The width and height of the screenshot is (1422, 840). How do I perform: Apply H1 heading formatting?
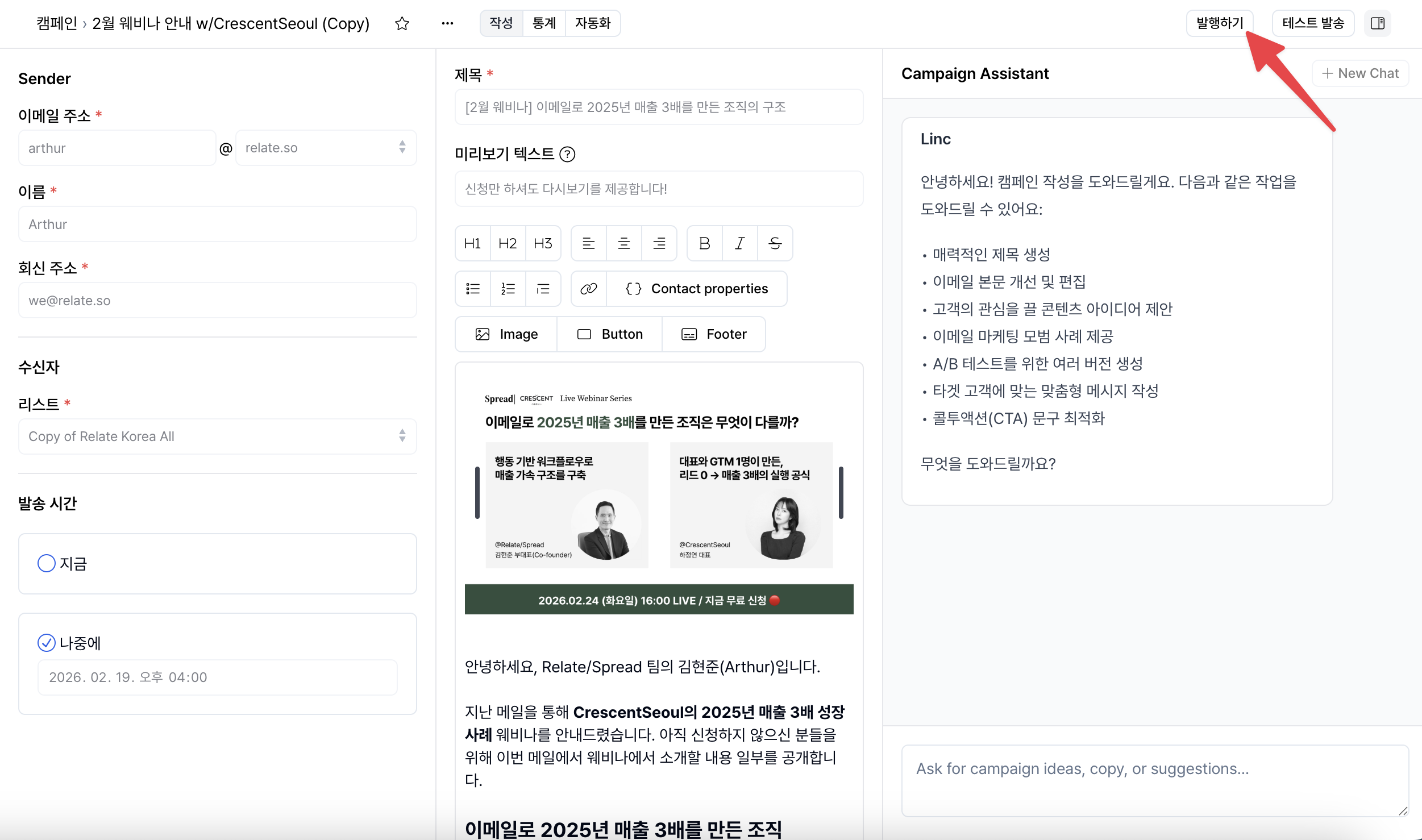pyautogui.click(x=472, y=243)
